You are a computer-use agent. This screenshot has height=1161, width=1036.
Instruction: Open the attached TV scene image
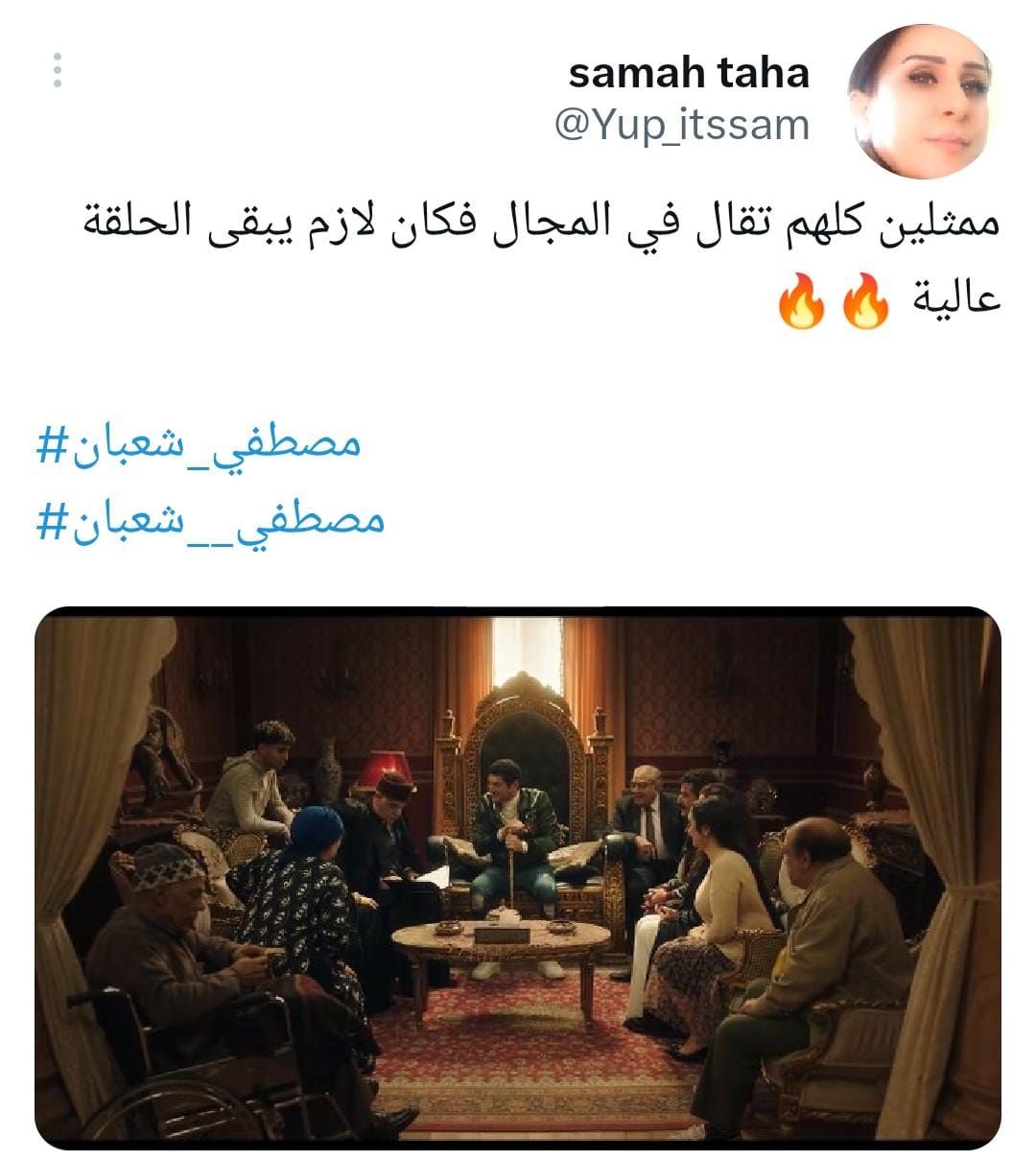518,878
